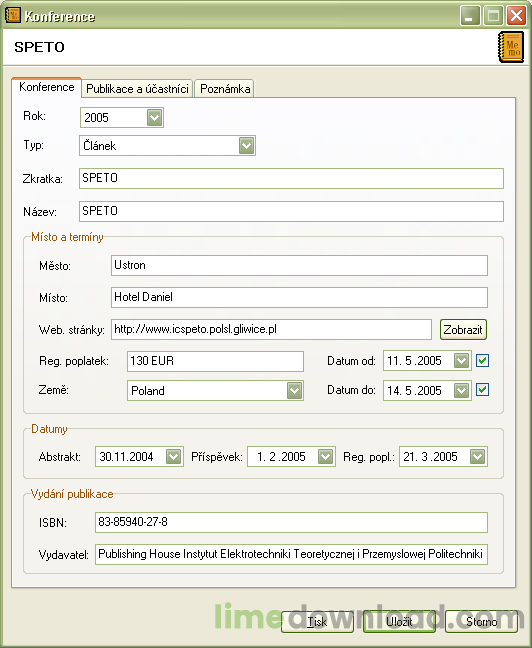Open the Datum do date picker arrow
Screen dimensions: 532x648
pyautogui.click(x=461, y=391)
